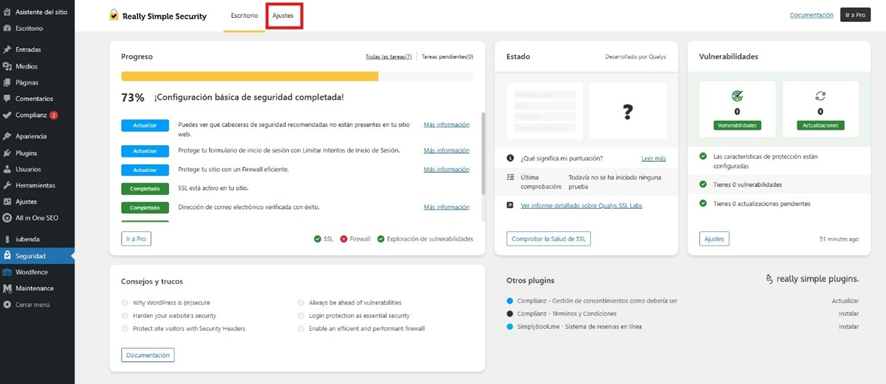Screen dimensions: 886x384
Task: Click Actualizar button for security headers task
Action: pos(145,125)
